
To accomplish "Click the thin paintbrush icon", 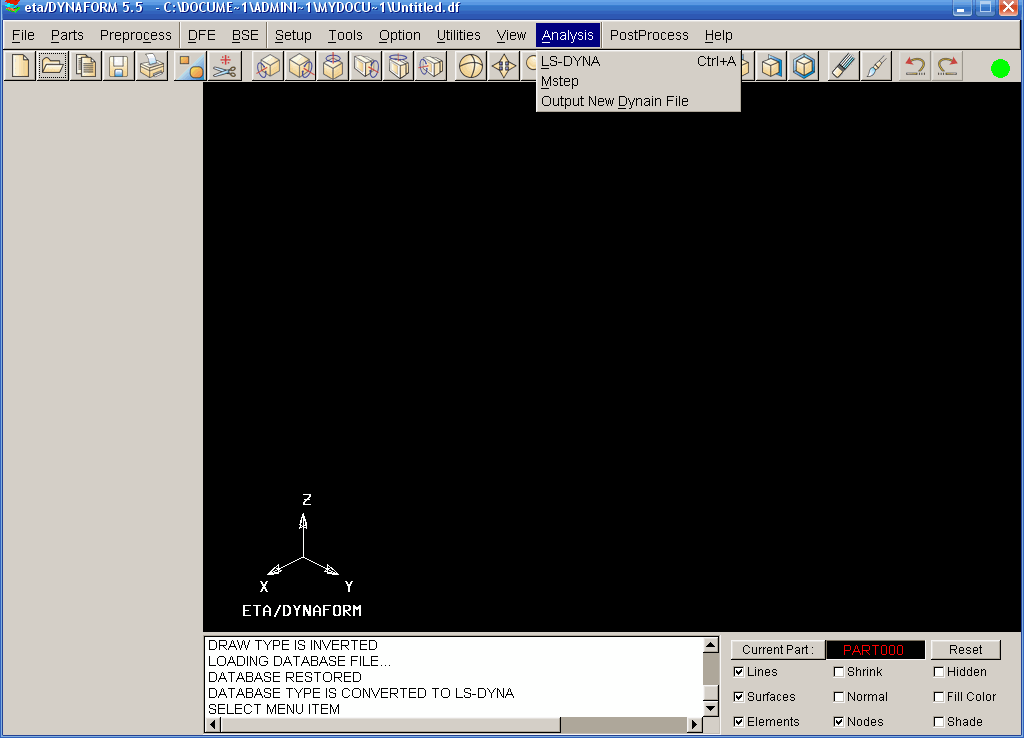I will click(x=876, y=67).
